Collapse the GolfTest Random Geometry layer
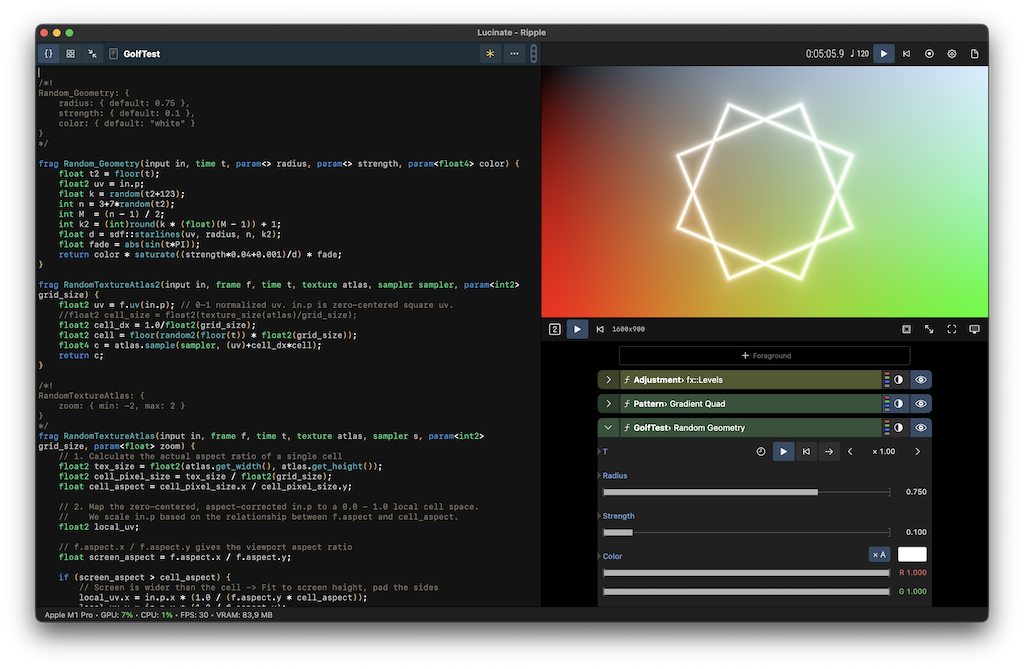This screenshot has height=669, width=1024. [x=609, y=428]
